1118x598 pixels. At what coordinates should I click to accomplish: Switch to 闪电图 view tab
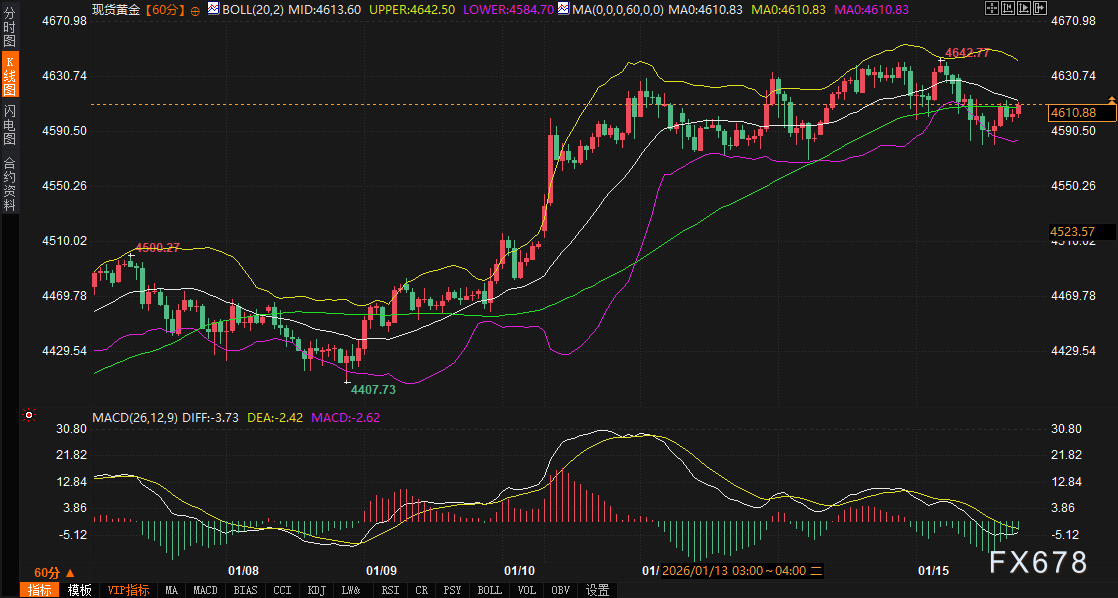point(10,124)
